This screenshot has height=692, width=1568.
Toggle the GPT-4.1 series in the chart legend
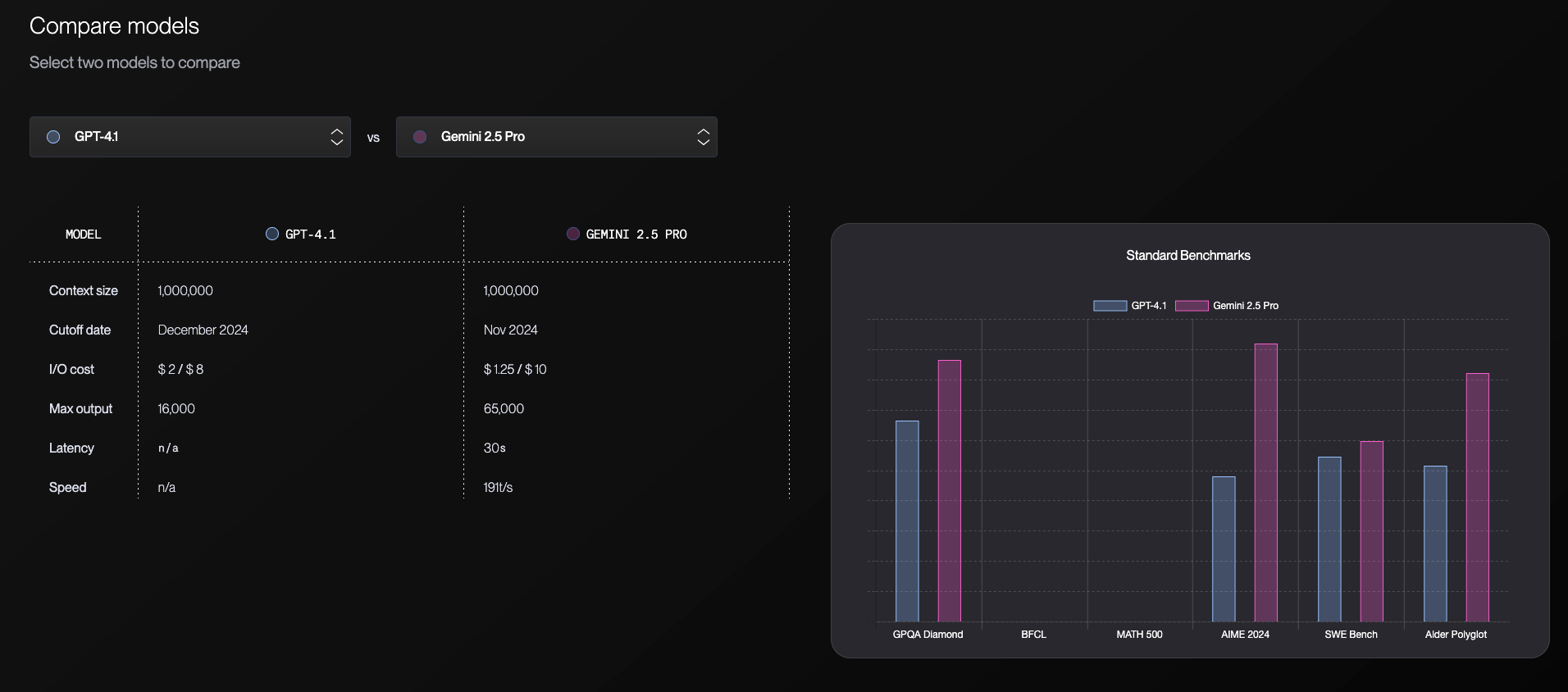(1129, 306)
